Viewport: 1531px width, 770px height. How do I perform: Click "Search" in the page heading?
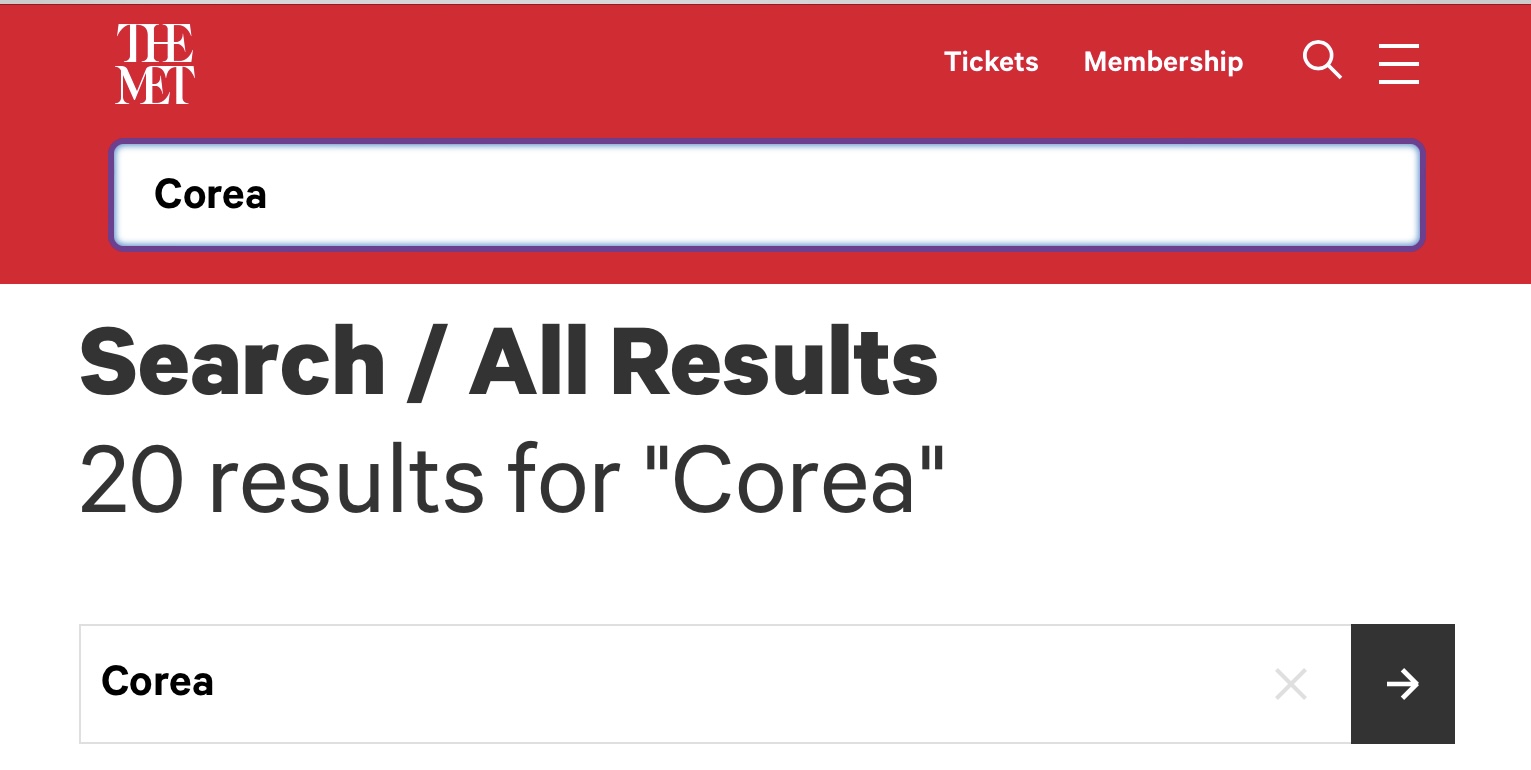coord(232,364)
